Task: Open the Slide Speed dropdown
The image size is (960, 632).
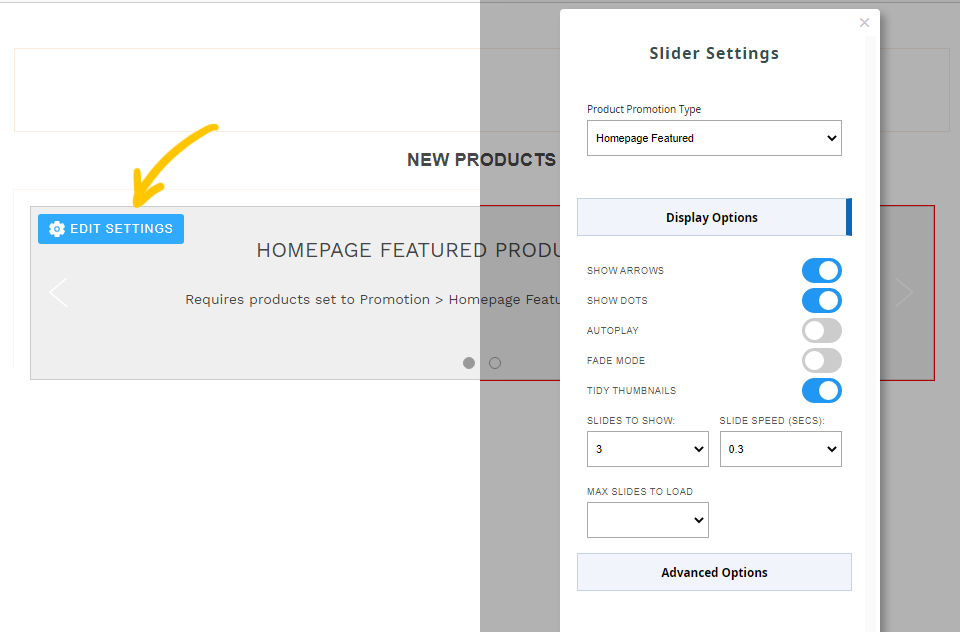Action: [780, 450]
